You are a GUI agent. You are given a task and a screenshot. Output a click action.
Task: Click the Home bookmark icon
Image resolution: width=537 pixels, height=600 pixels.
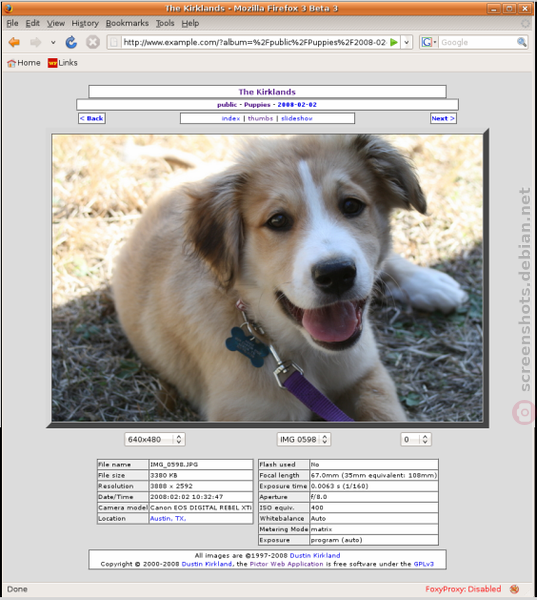tap(11, 63)
